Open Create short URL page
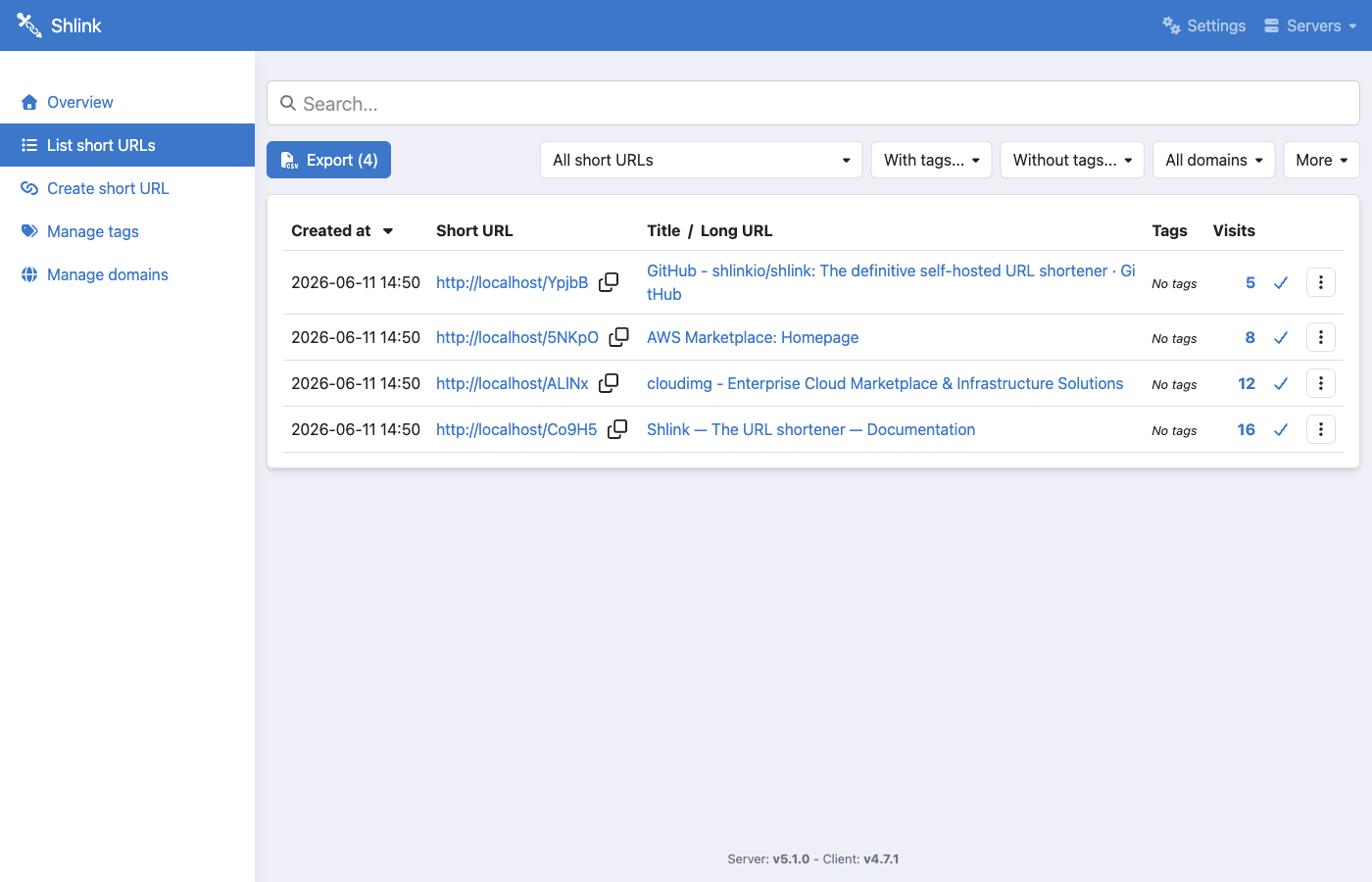Viewport: 1372px width, 882px height. pos(127,188)
